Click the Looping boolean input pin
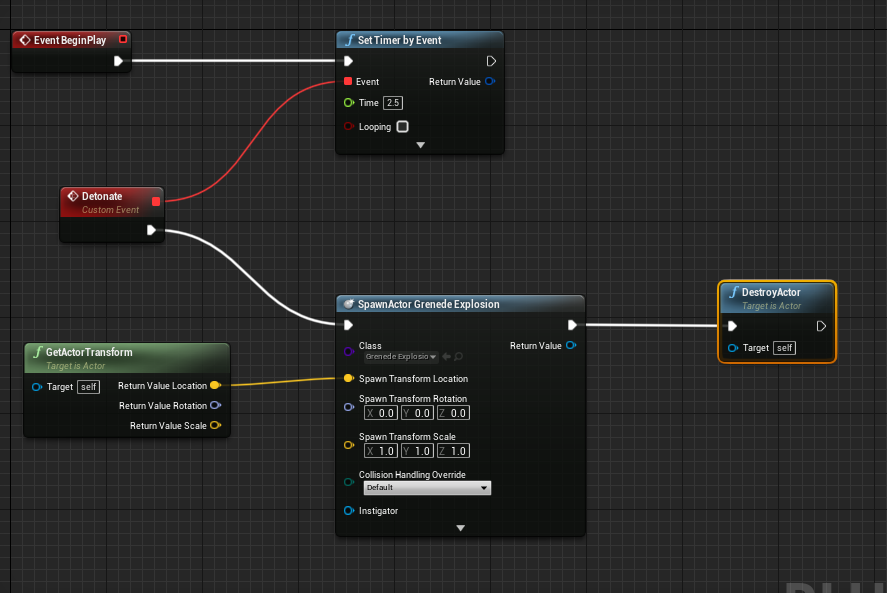The width and height of the screenshot is (887, 593). [x=349, y=126]
